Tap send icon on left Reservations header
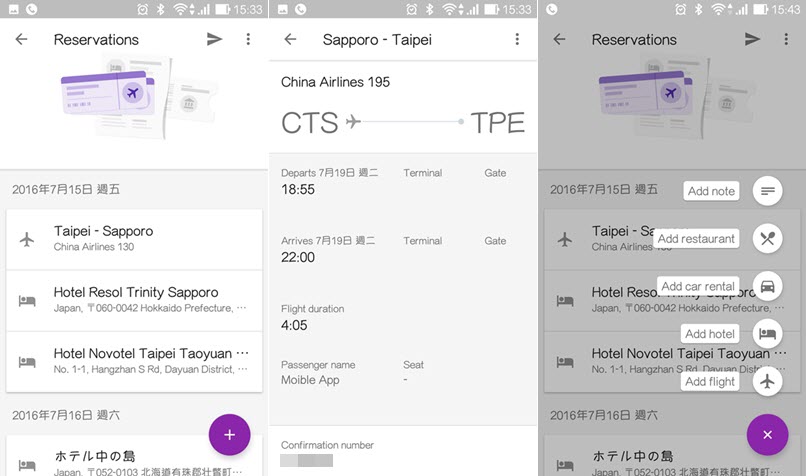 coord(214,40)
